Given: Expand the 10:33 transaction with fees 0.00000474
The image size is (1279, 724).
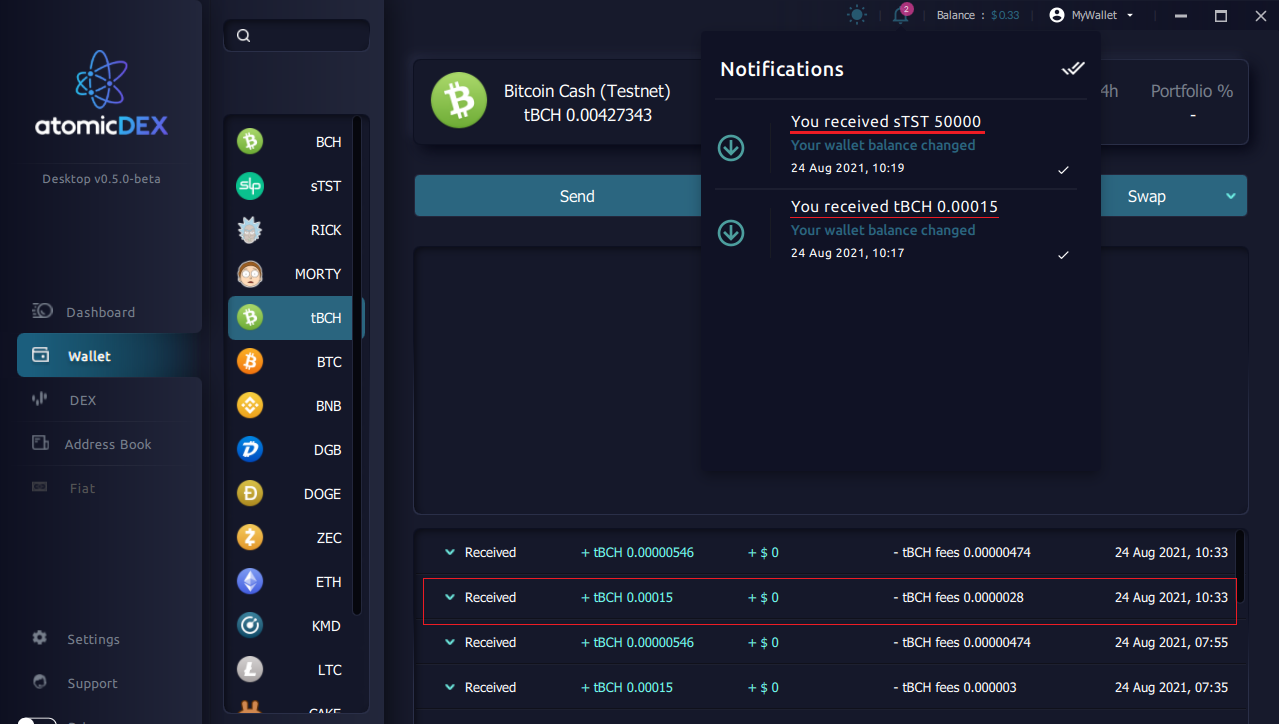Looking at the screenshot, I should pyautogui.click(x=450, y=552).
